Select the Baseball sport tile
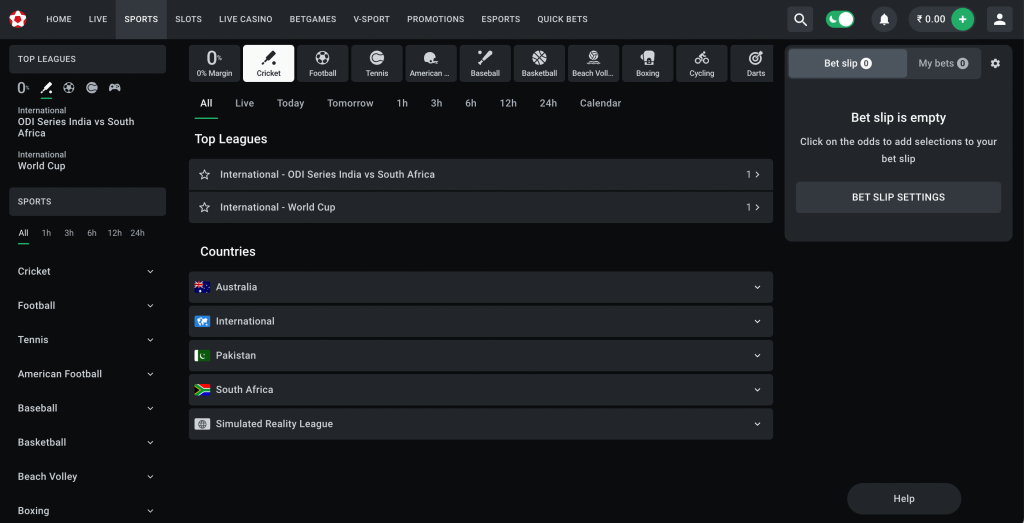Screen dimensions: 1024x523 point(485,63)
